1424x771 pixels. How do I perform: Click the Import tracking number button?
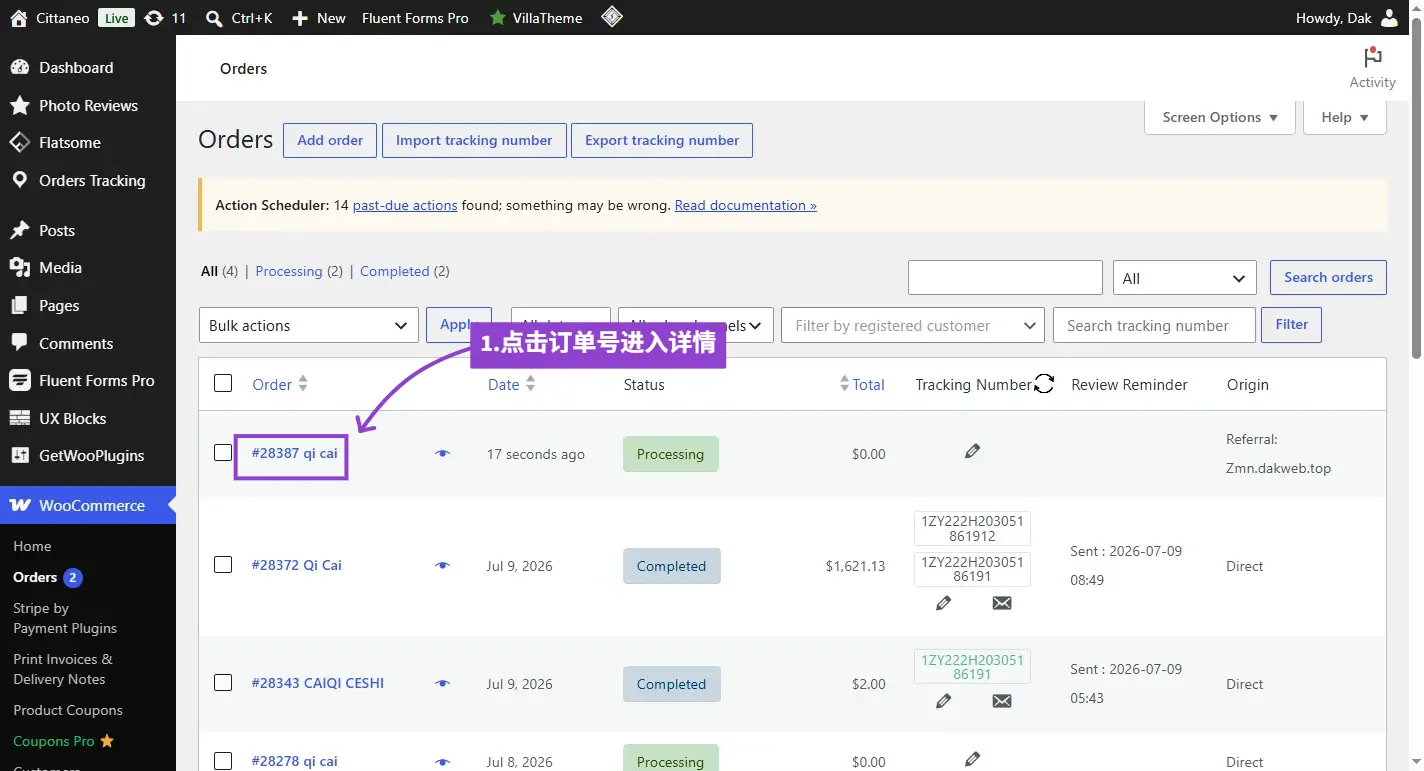(x=474, y=140)
